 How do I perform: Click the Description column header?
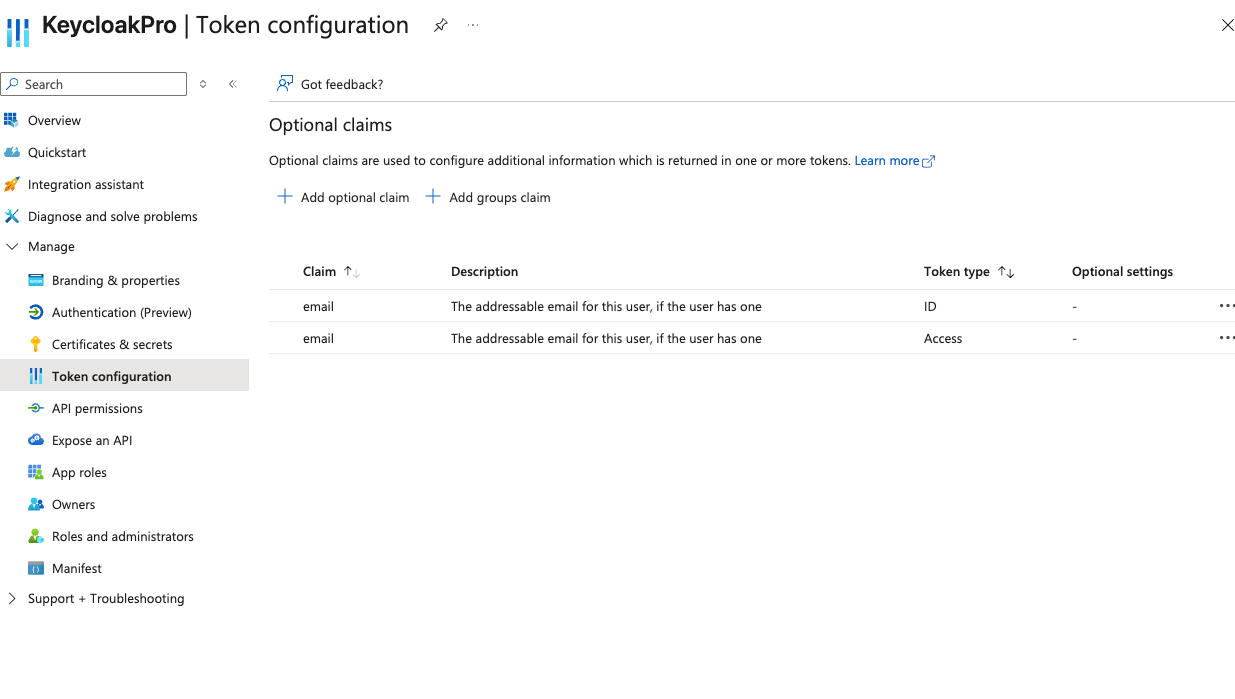pyautogui.click(x=484, y=271)
